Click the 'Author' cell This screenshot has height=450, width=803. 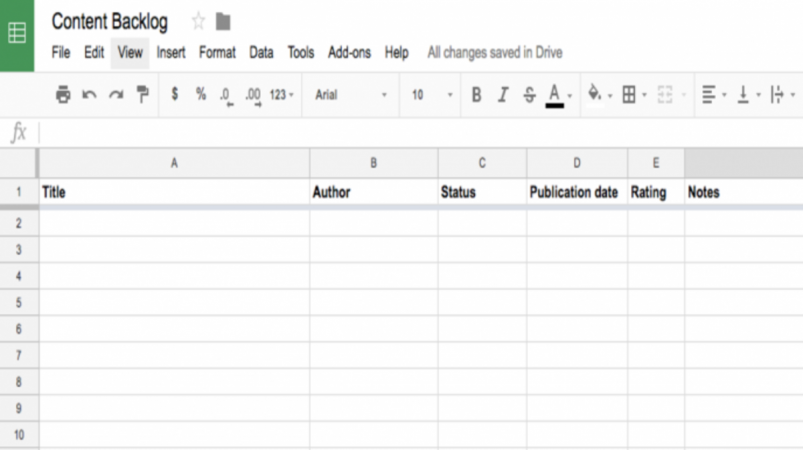point(373,192)
